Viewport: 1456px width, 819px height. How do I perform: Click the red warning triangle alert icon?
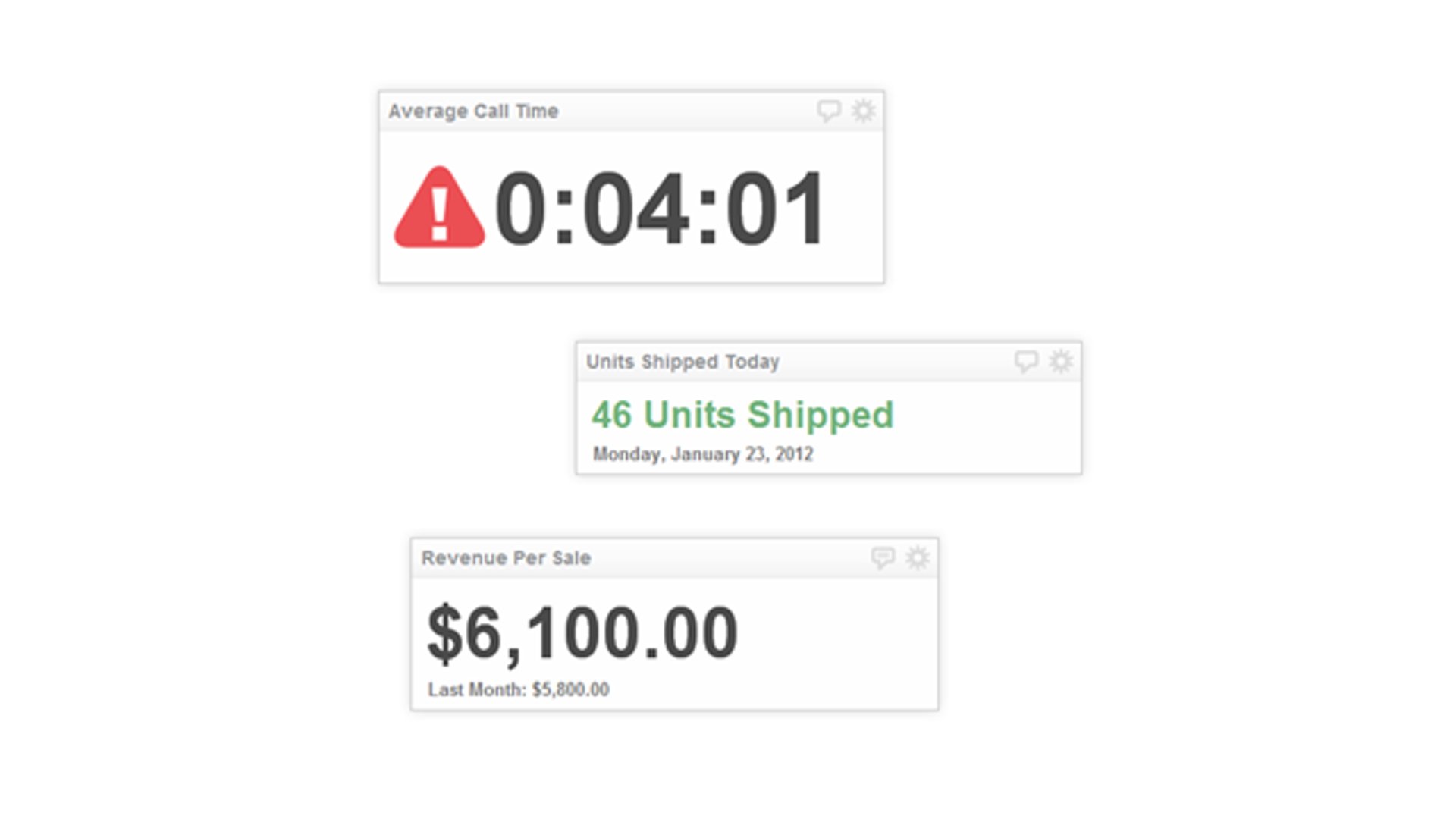[439, 209]
